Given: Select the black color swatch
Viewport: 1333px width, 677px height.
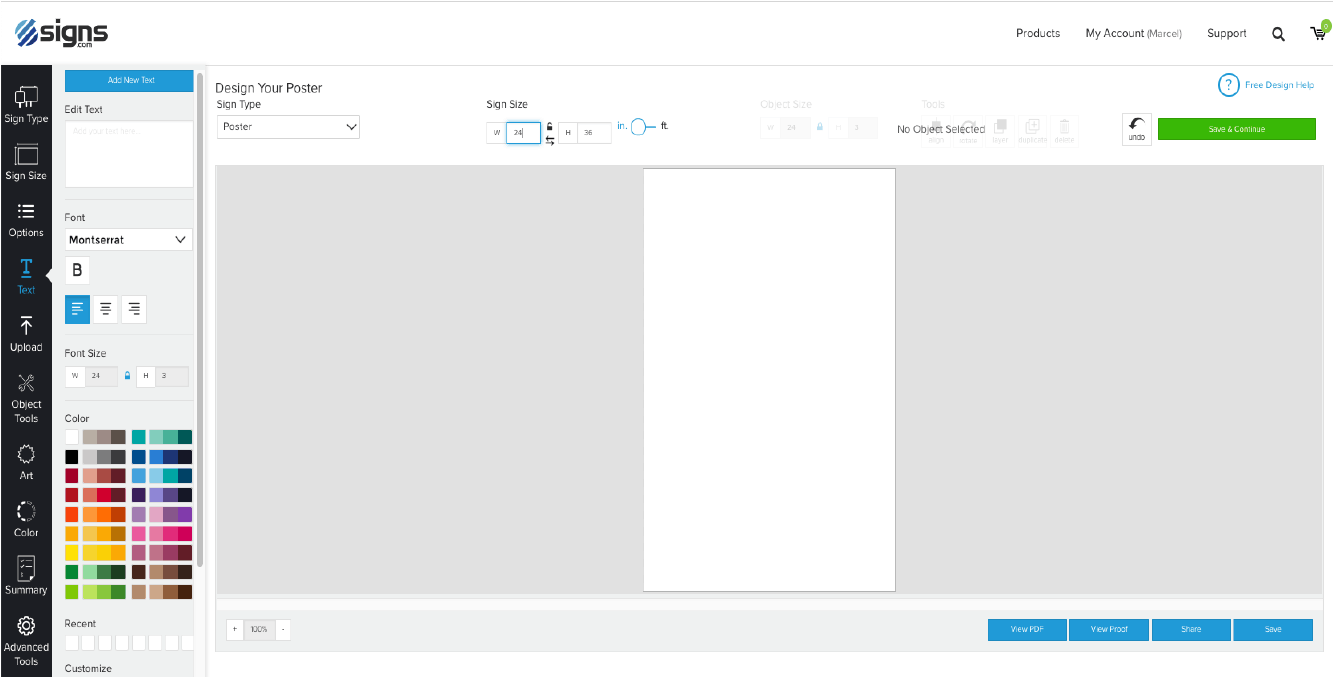Looking at the screenshot, I should tap(72, 457).
